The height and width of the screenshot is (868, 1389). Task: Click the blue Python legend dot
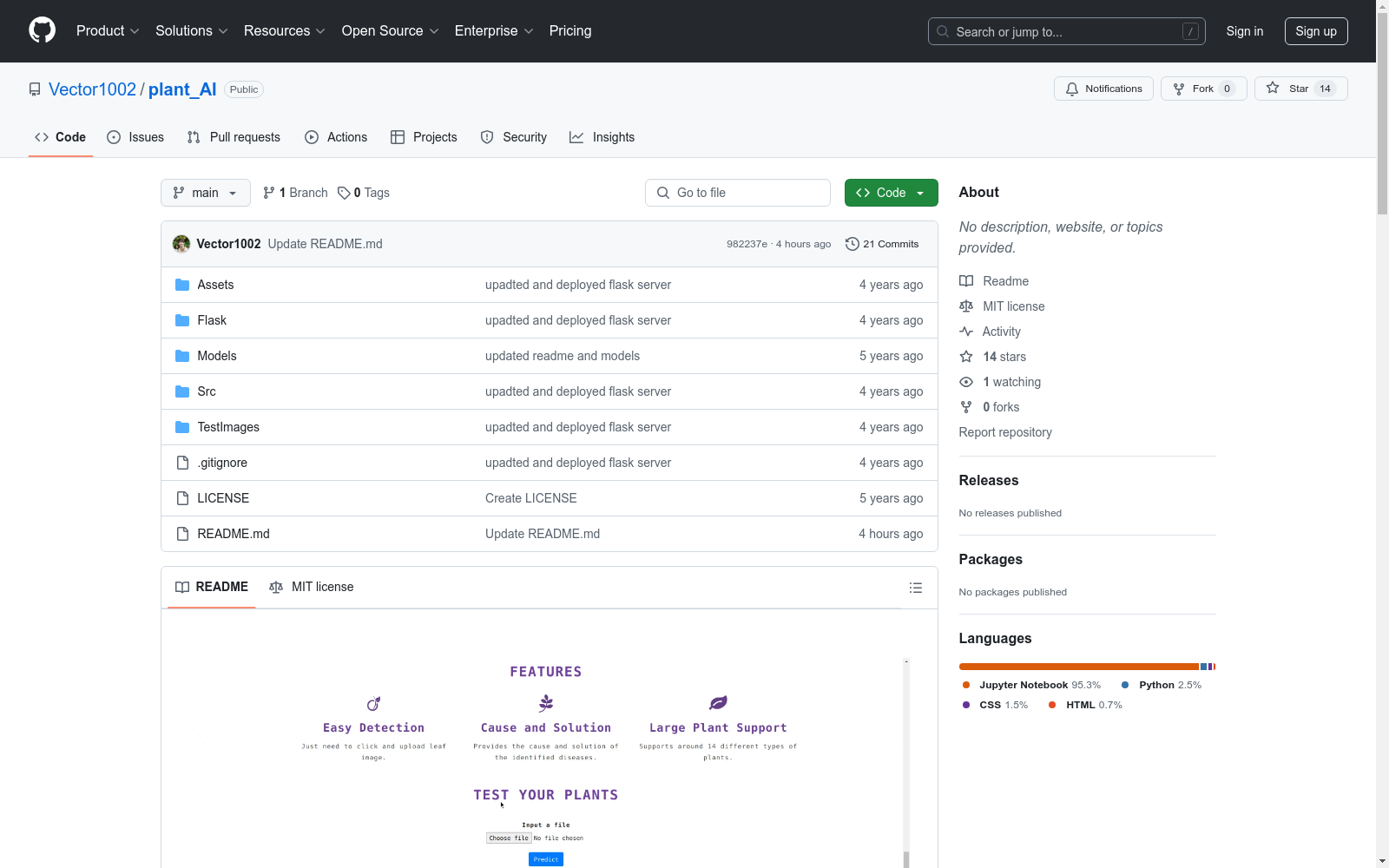coord(1125,685)
